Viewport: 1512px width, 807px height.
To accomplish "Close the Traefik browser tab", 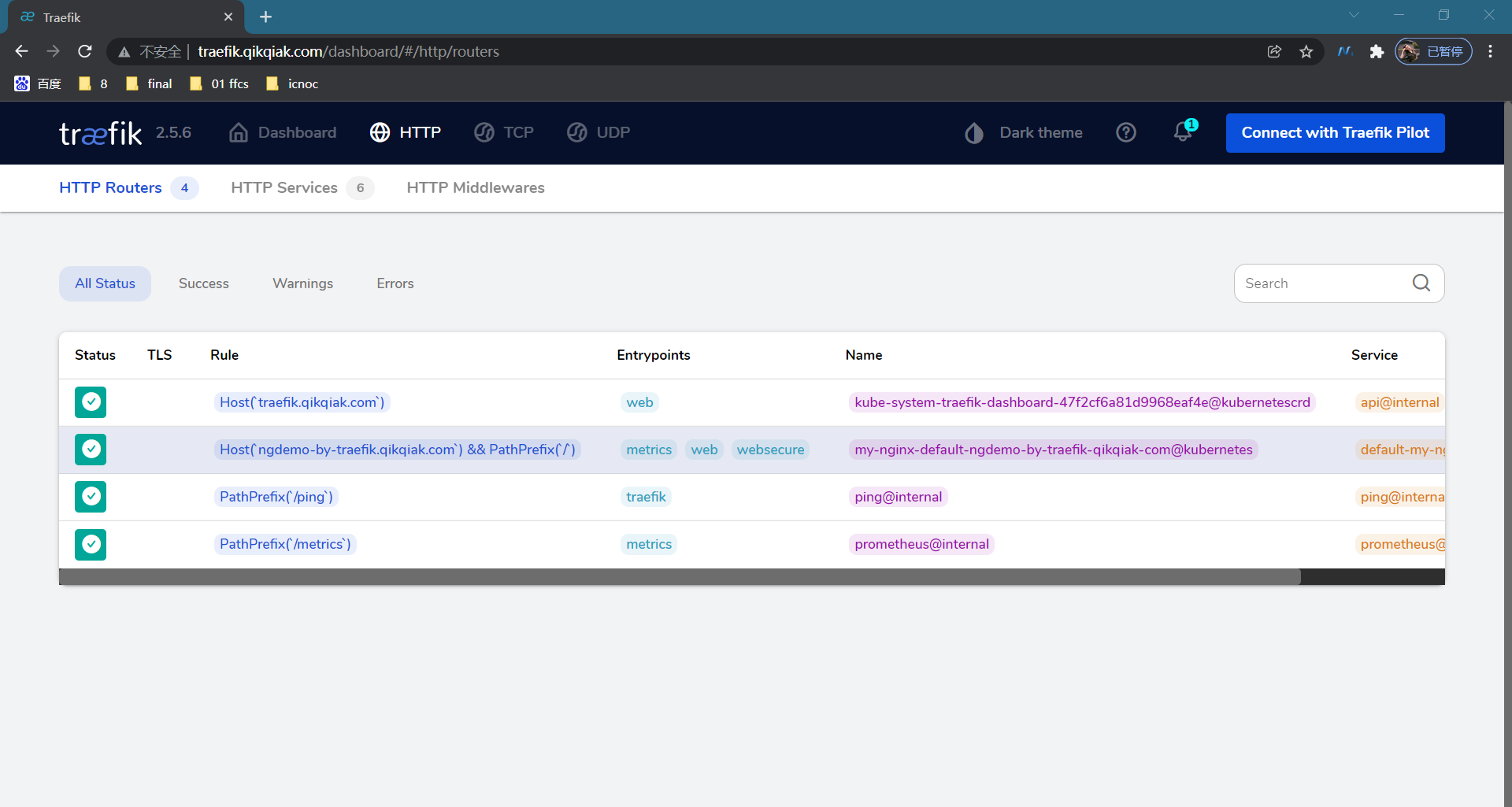I will coord(228,17).
